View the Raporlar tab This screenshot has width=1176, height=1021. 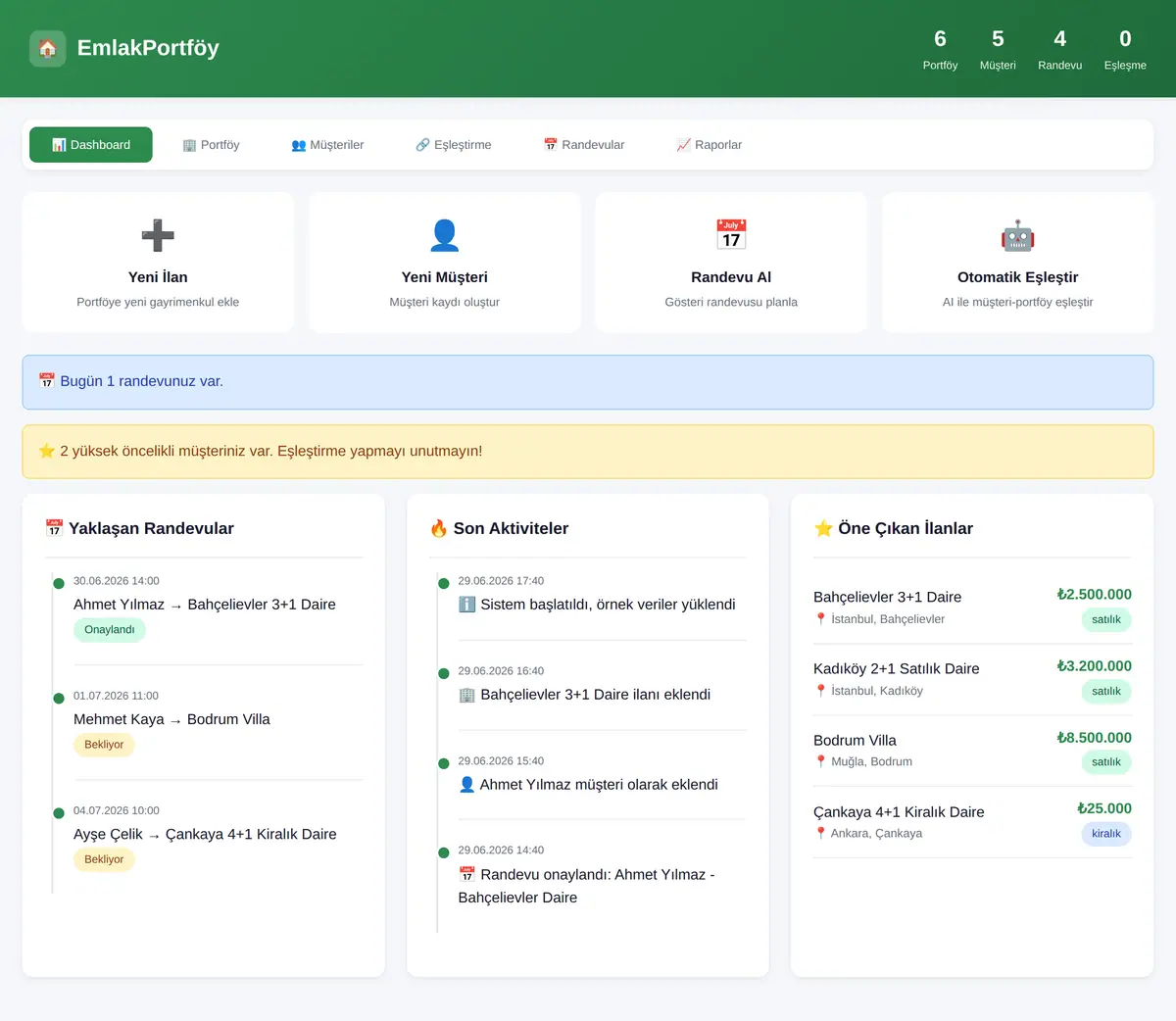click(709, 145)
